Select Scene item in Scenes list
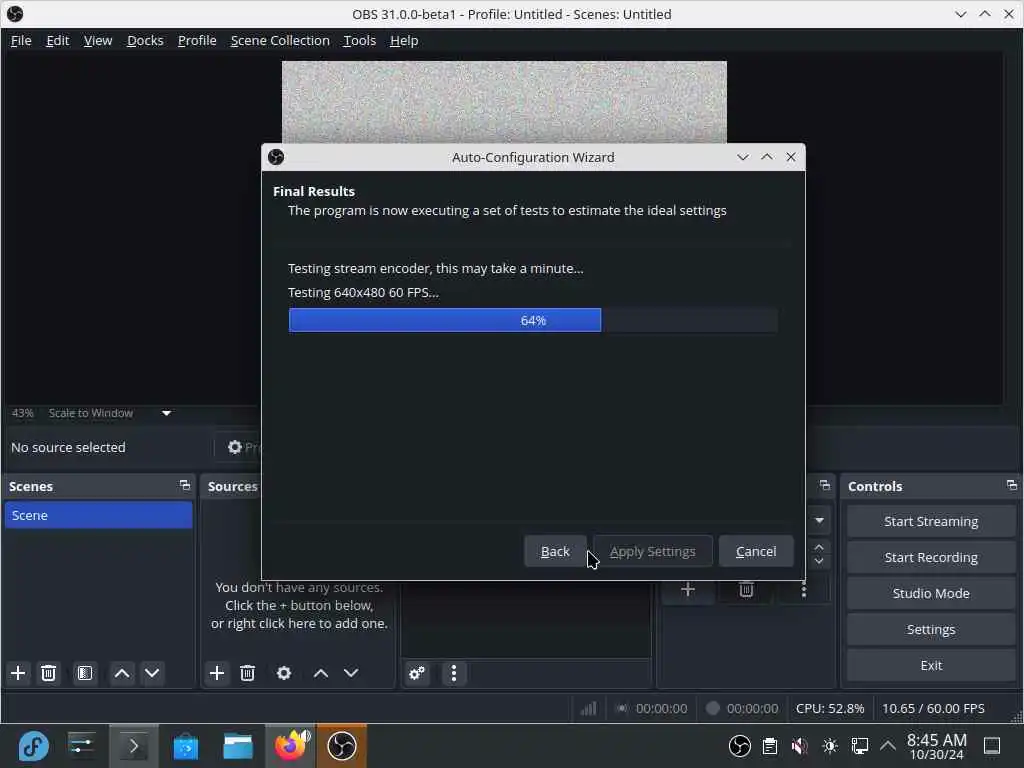 click(99, 515)
